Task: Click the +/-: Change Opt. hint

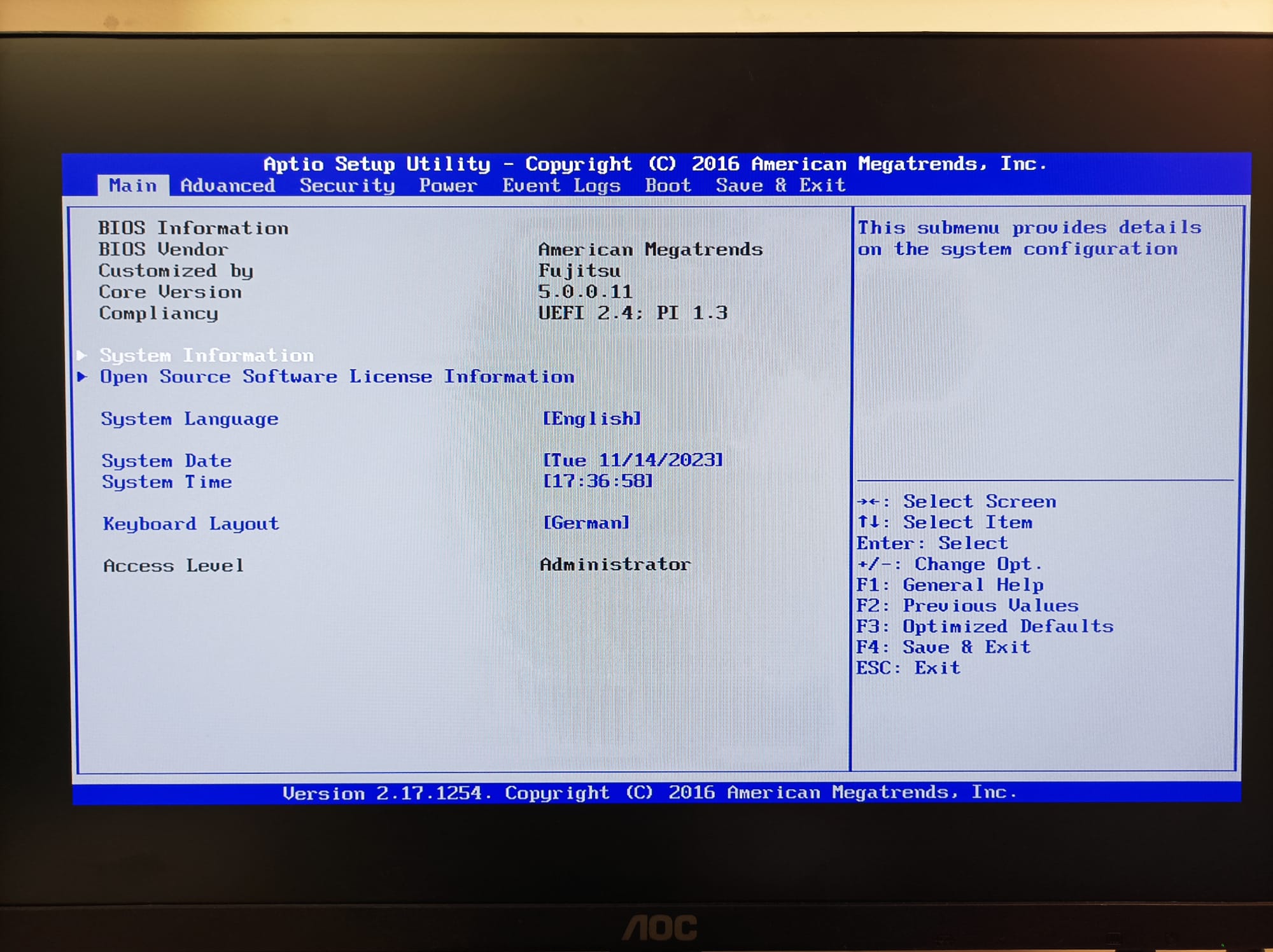Action: 950,564
